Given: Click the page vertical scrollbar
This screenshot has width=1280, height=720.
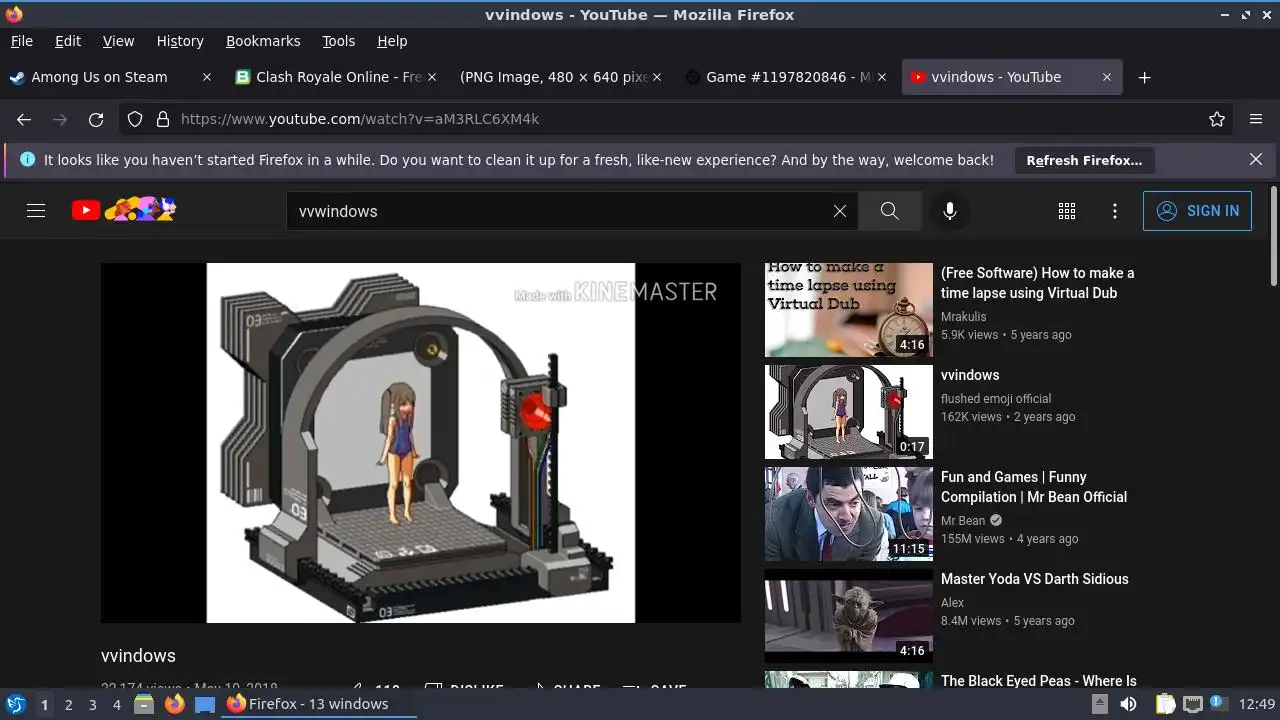Looking at the screenshot, I should point(1273,235).
